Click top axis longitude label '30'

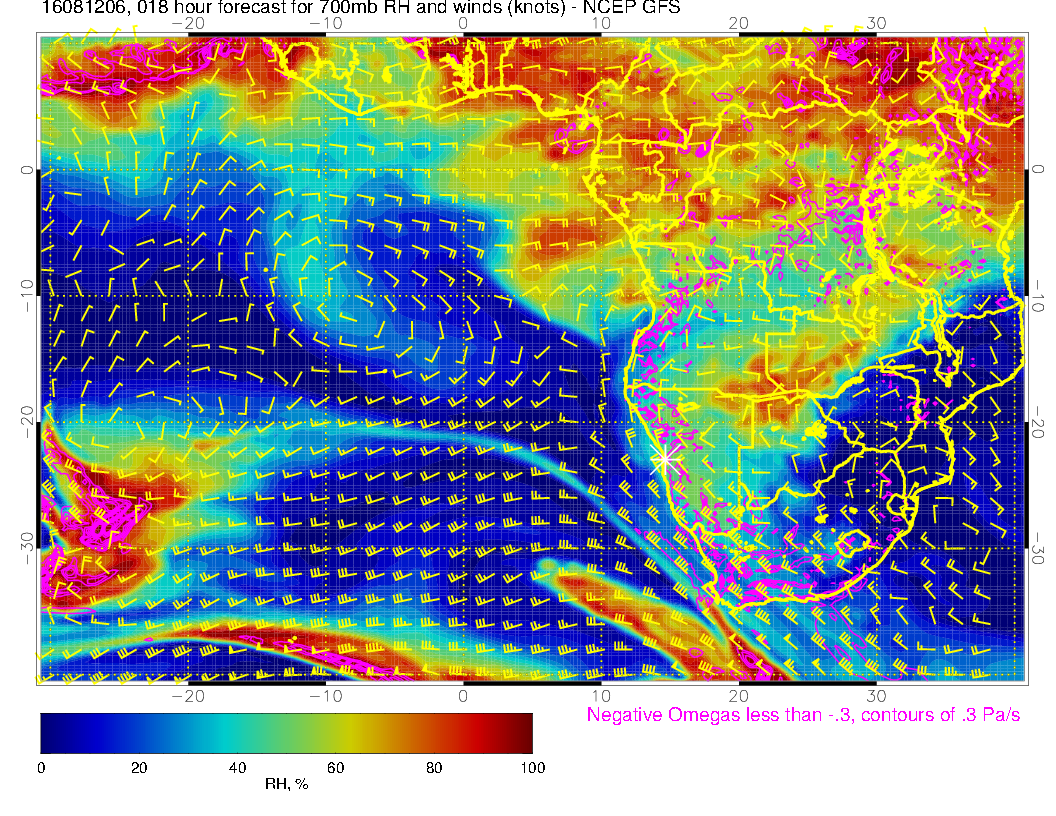click(x=876, y=23)
